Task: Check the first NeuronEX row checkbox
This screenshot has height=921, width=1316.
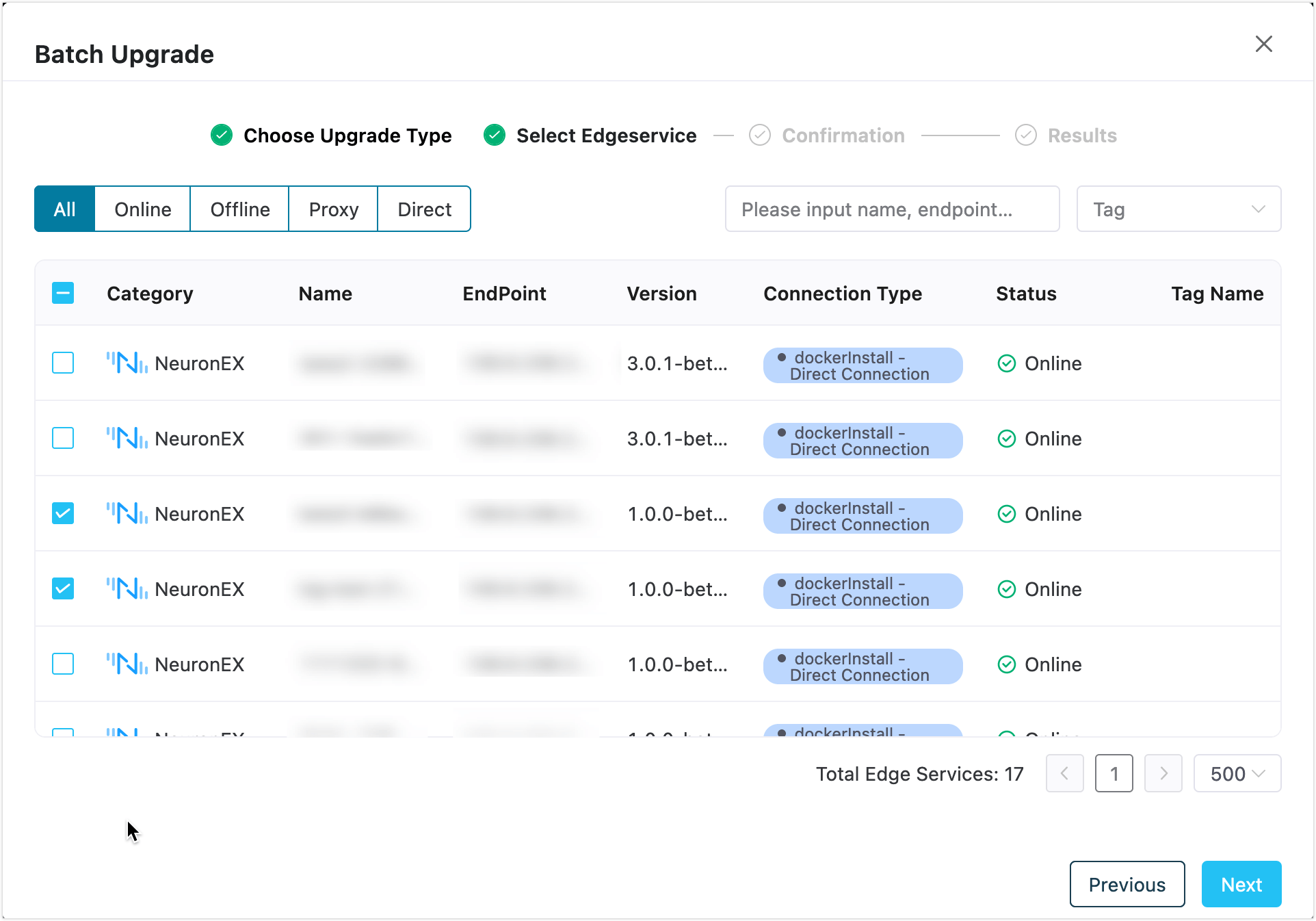Action: [63, 363]
